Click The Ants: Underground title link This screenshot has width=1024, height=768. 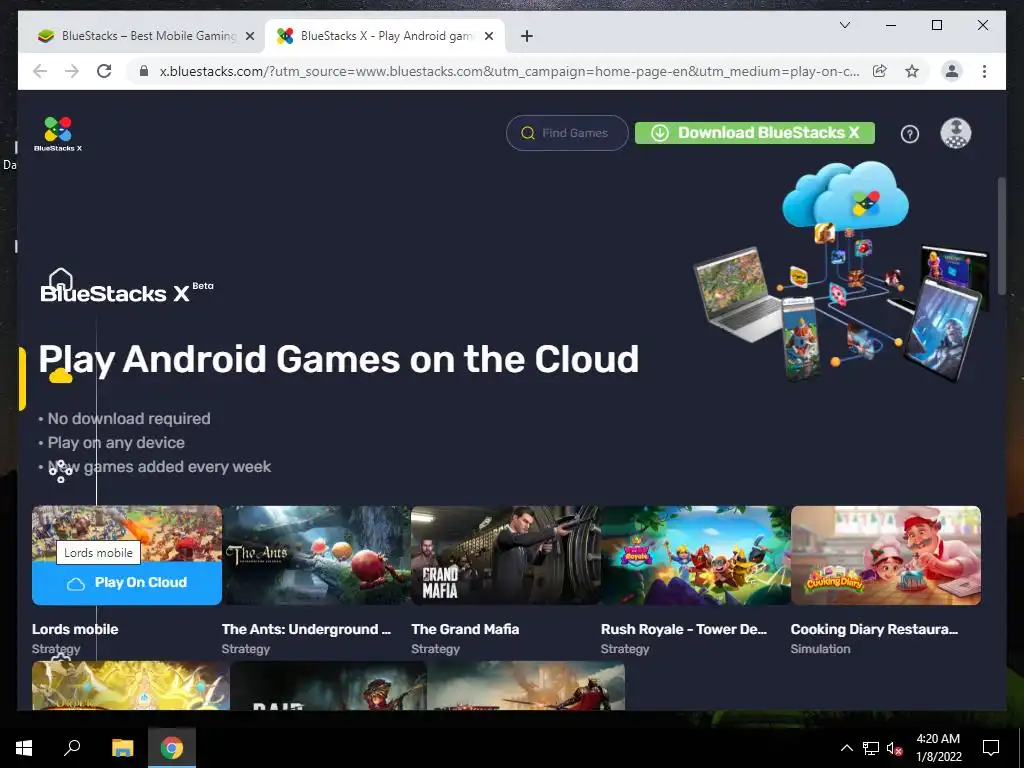tap(306, 630)
